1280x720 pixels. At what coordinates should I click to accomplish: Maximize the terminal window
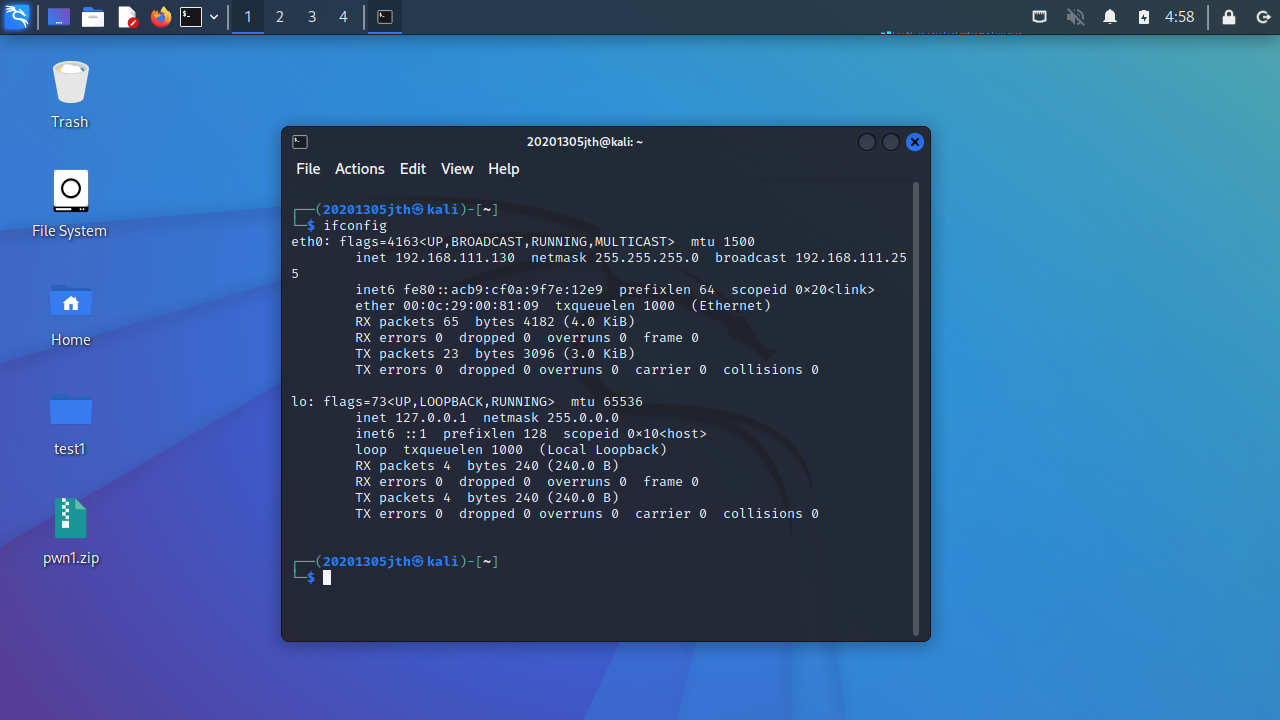pos(891,142)
